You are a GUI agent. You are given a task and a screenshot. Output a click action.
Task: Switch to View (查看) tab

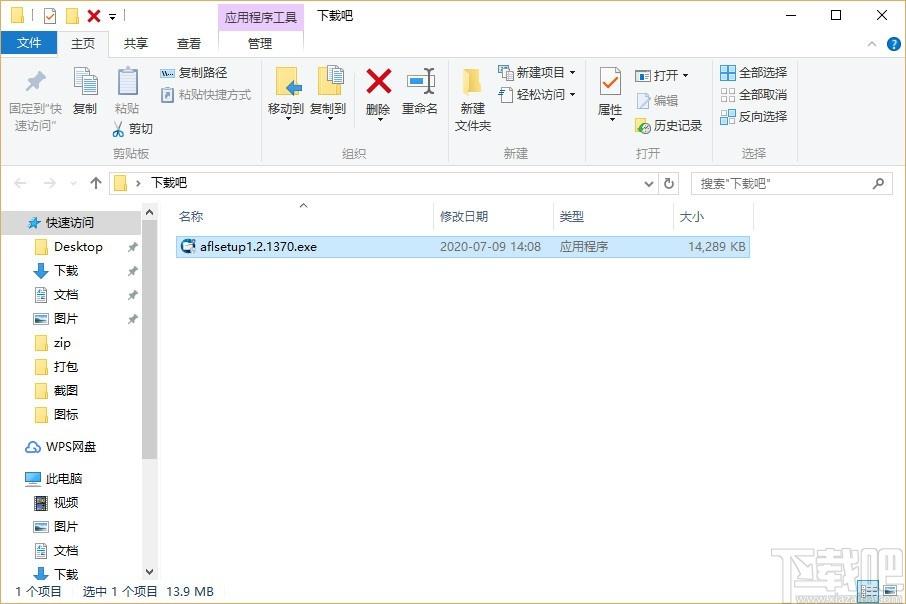pos(188,43)
